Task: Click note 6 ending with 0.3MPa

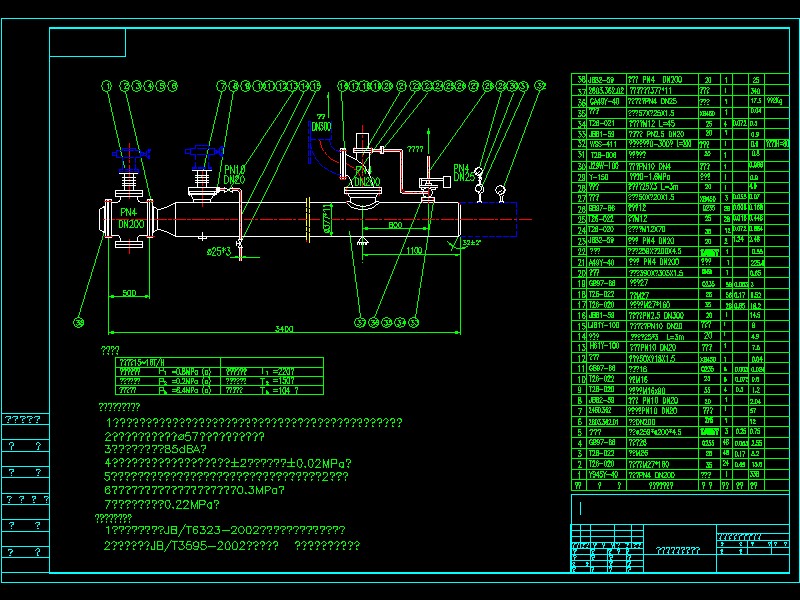Action: pos(194,490)
